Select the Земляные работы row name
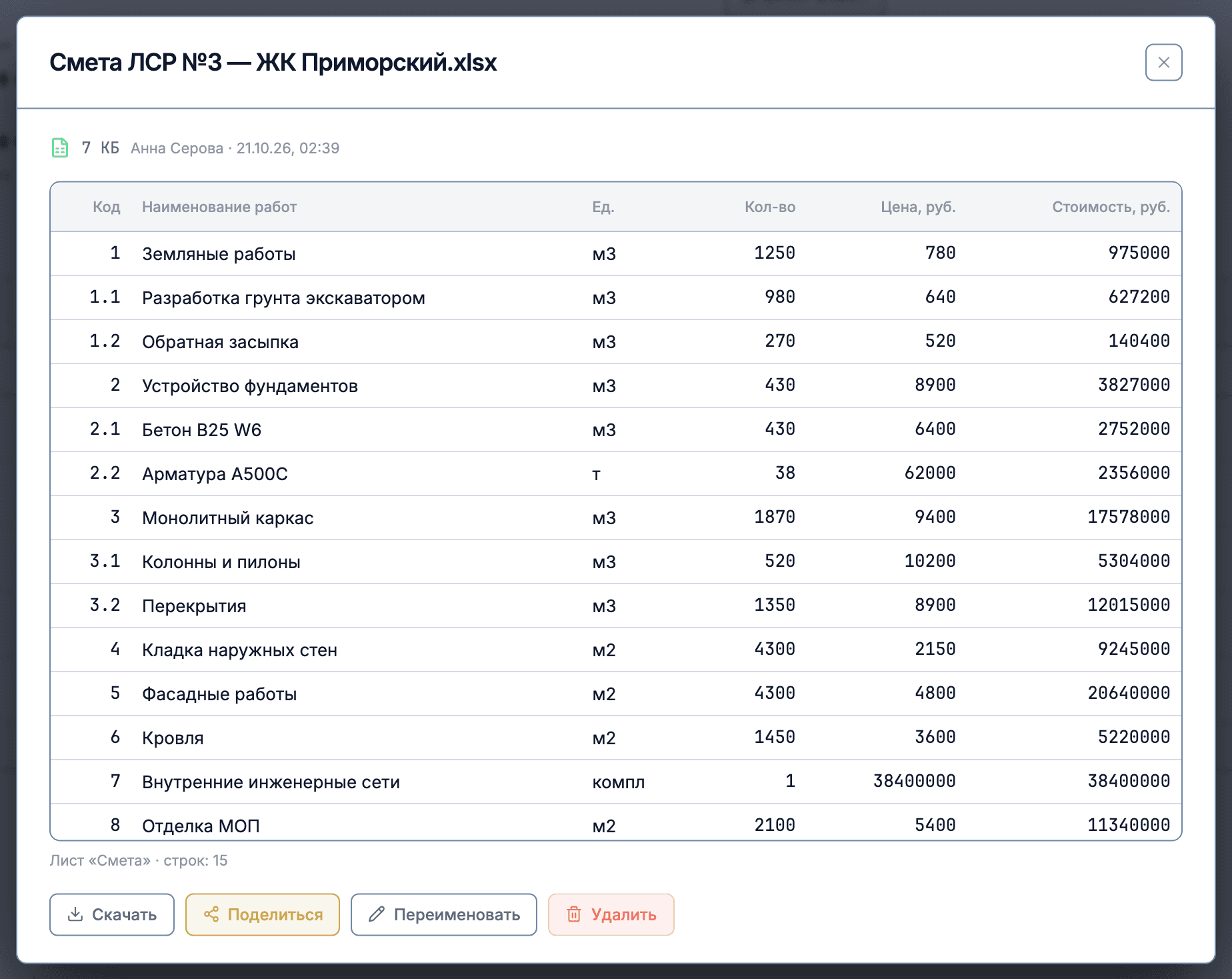 (219, 254)
